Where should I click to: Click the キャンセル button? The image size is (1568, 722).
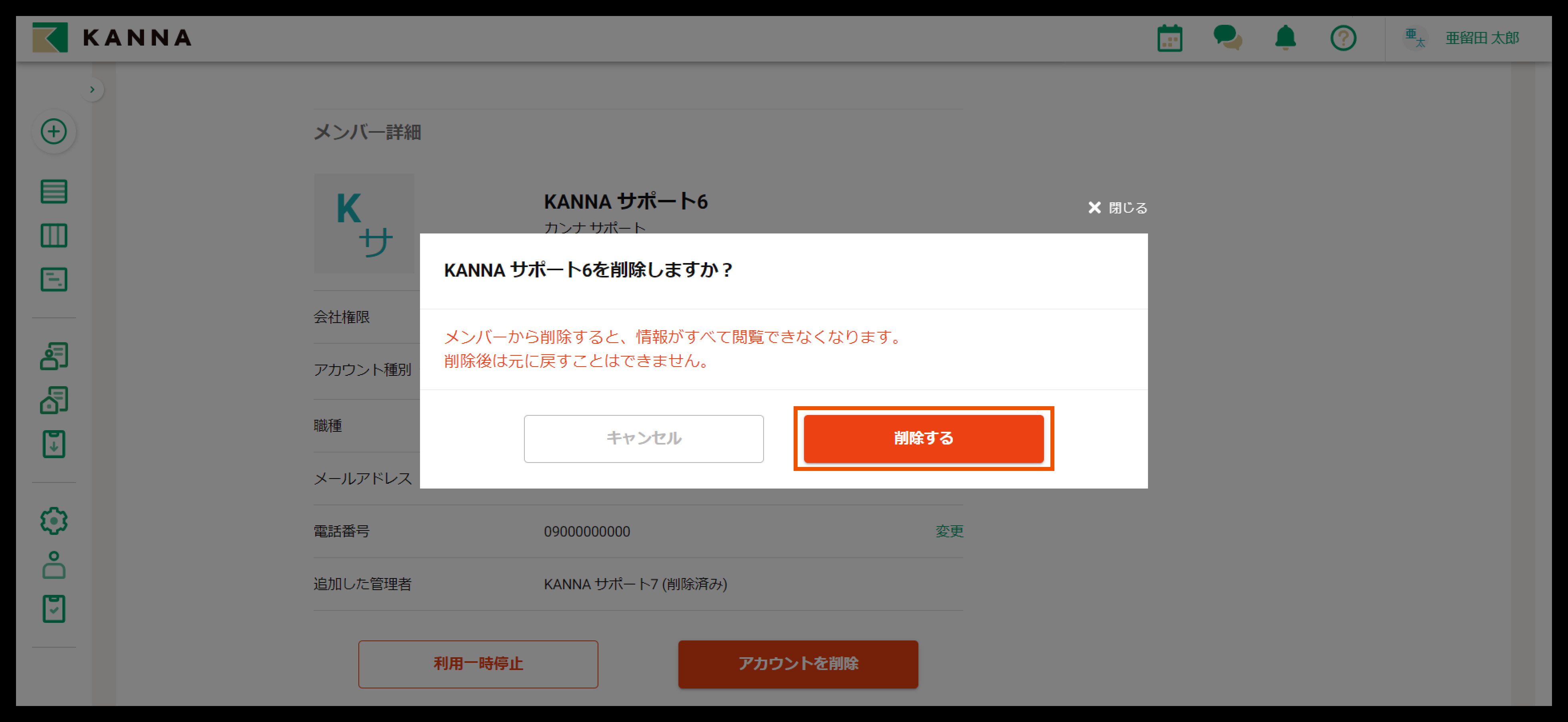[x=643, y=439]
